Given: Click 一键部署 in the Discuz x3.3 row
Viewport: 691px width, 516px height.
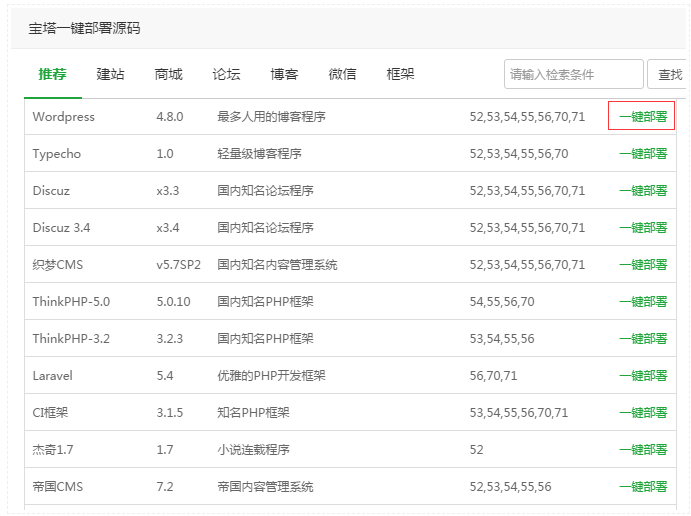Looking at the screenshot, I should [x=643, y=191].
